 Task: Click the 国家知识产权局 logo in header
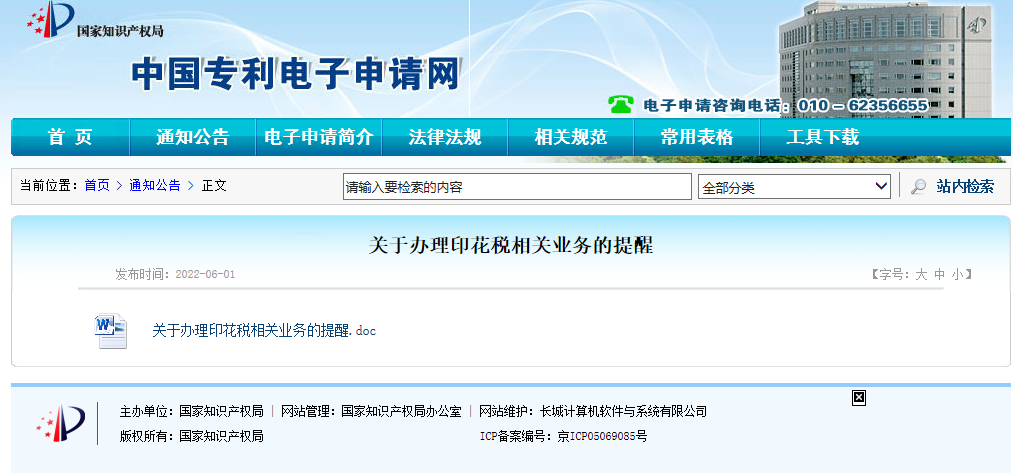pos(94,21)
